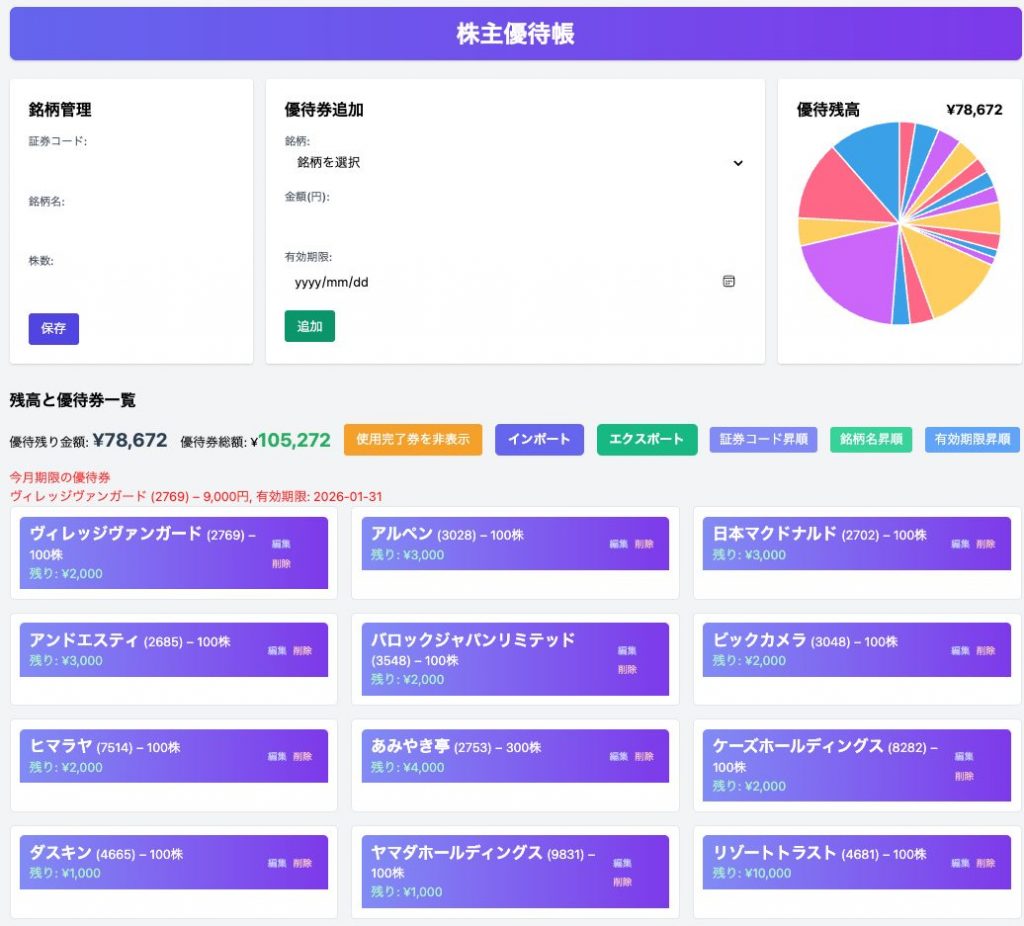Expand the 銘柄を選択 dropdown
Screen dimensions: 1024x926
(514, 162)
